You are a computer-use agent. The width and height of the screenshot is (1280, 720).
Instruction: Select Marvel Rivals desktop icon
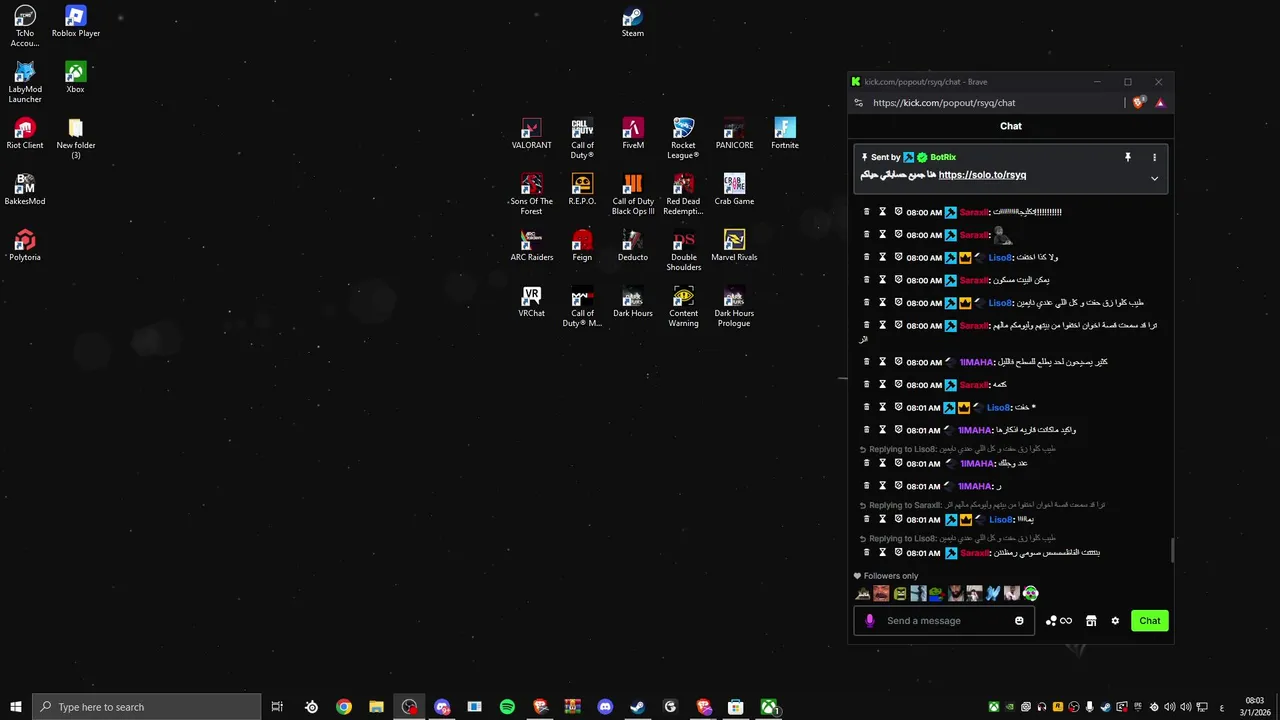pos(734,246)
